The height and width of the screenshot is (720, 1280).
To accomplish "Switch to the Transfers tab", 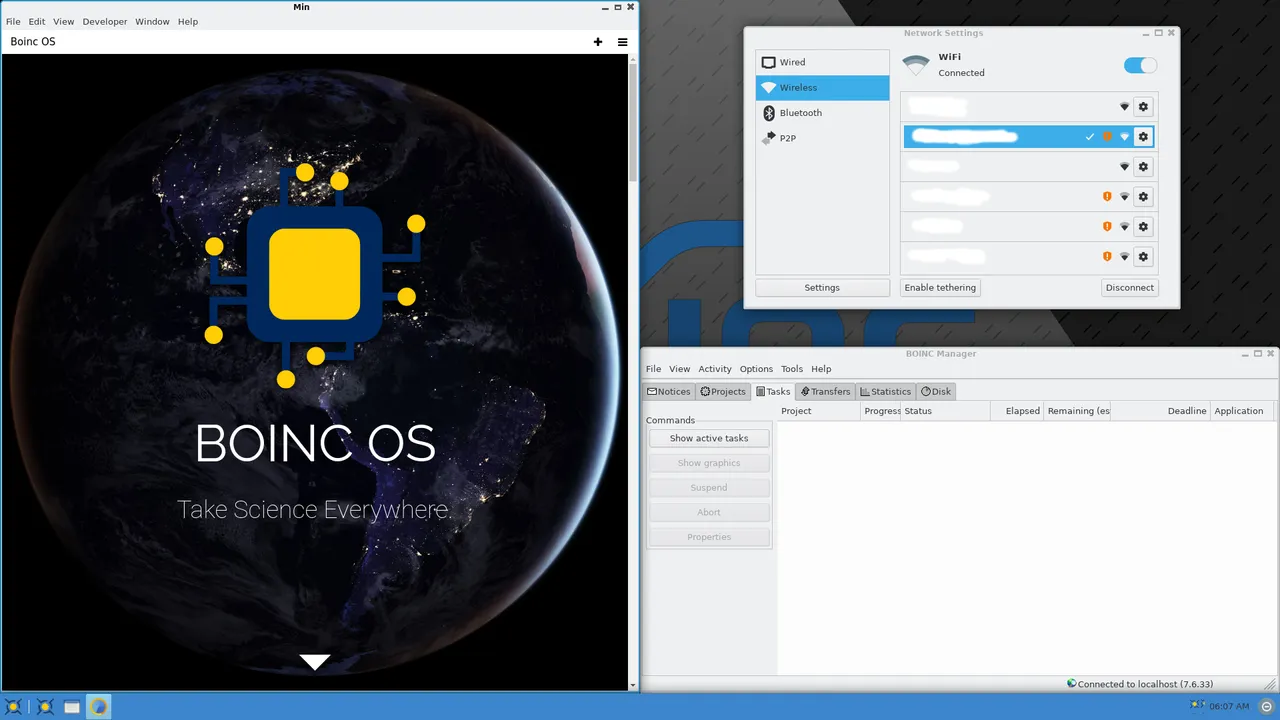I will [x=825, y=391].
